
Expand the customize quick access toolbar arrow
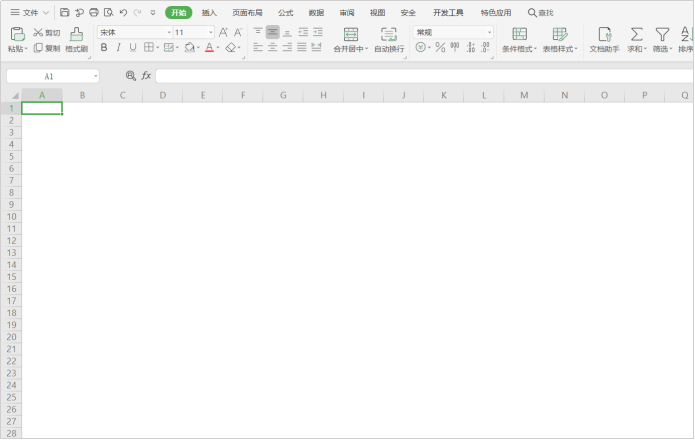coord(152,12)
